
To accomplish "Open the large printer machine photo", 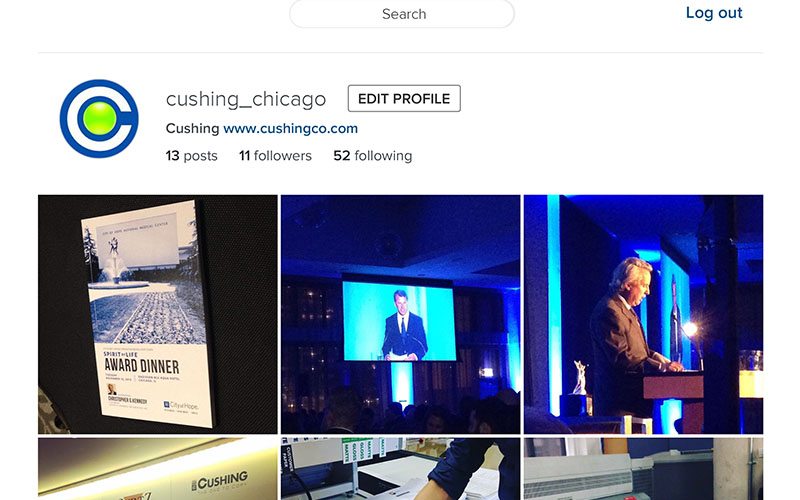I will pos(643,469).
